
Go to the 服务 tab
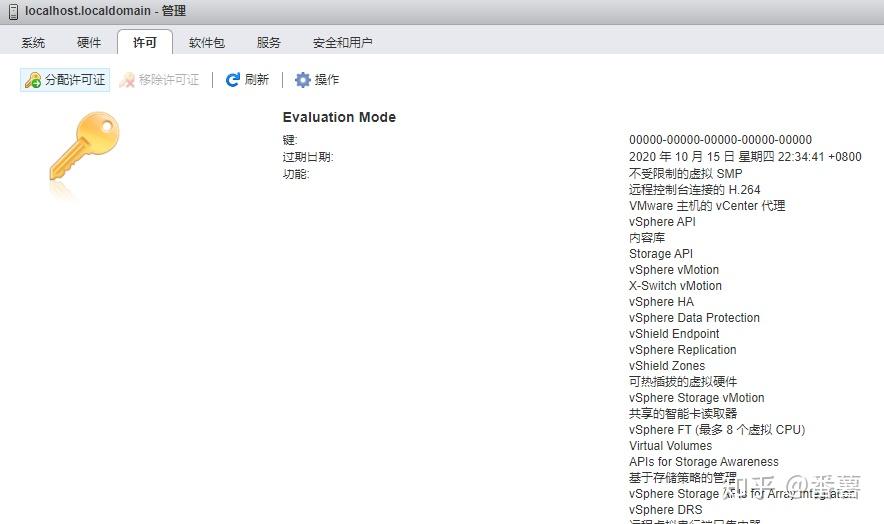coord(268,43)
